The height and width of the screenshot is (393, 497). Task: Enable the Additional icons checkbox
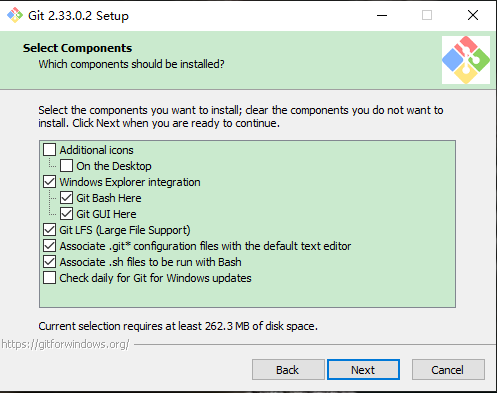49,150
